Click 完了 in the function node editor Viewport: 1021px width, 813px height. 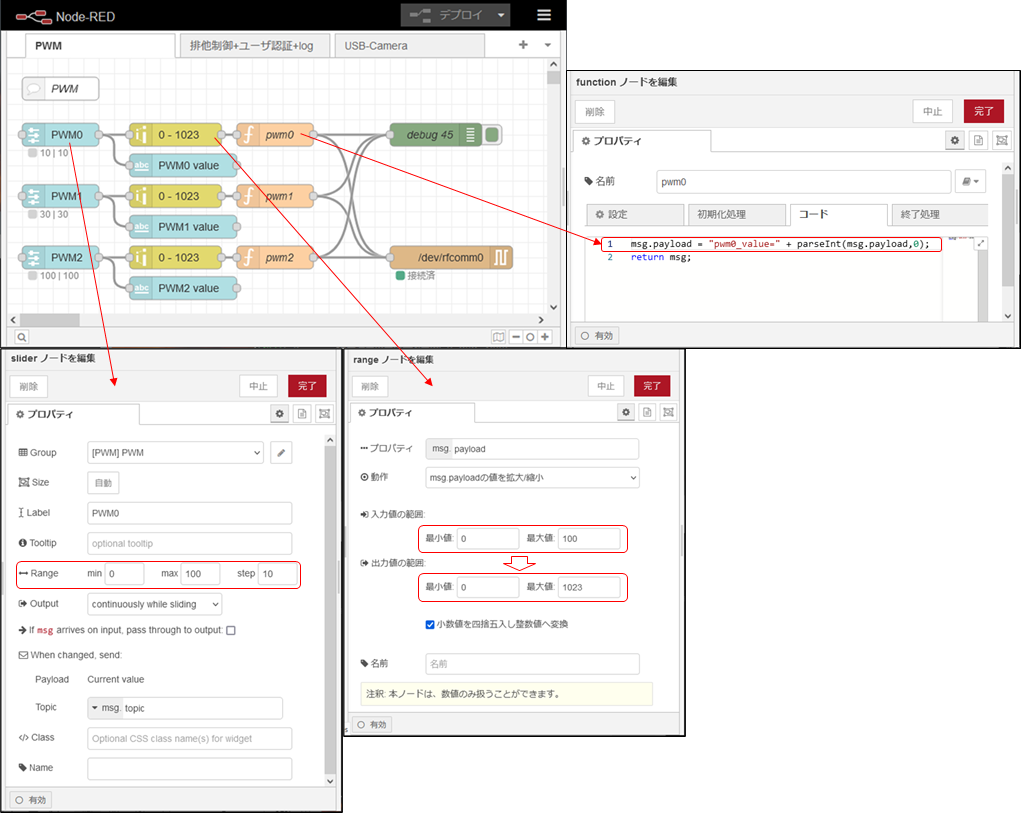tap(982, 111)
